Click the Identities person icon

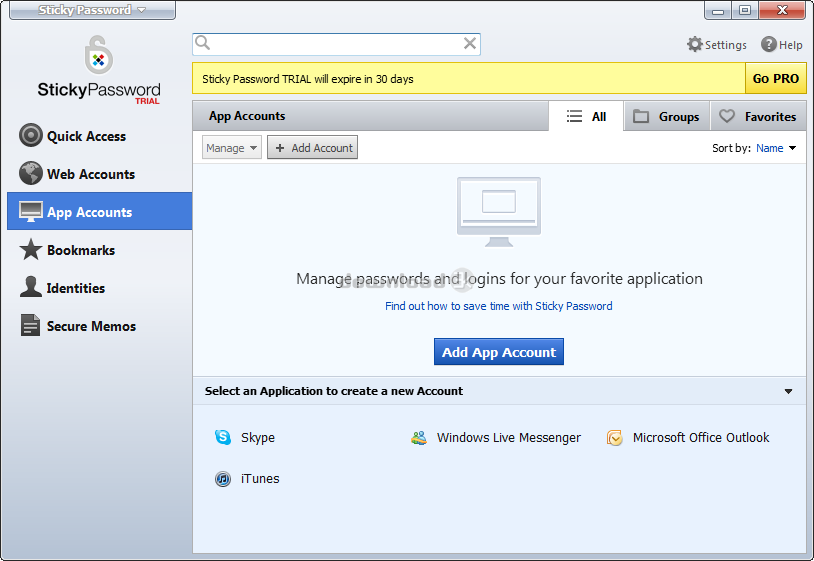(x=31, y=287)
